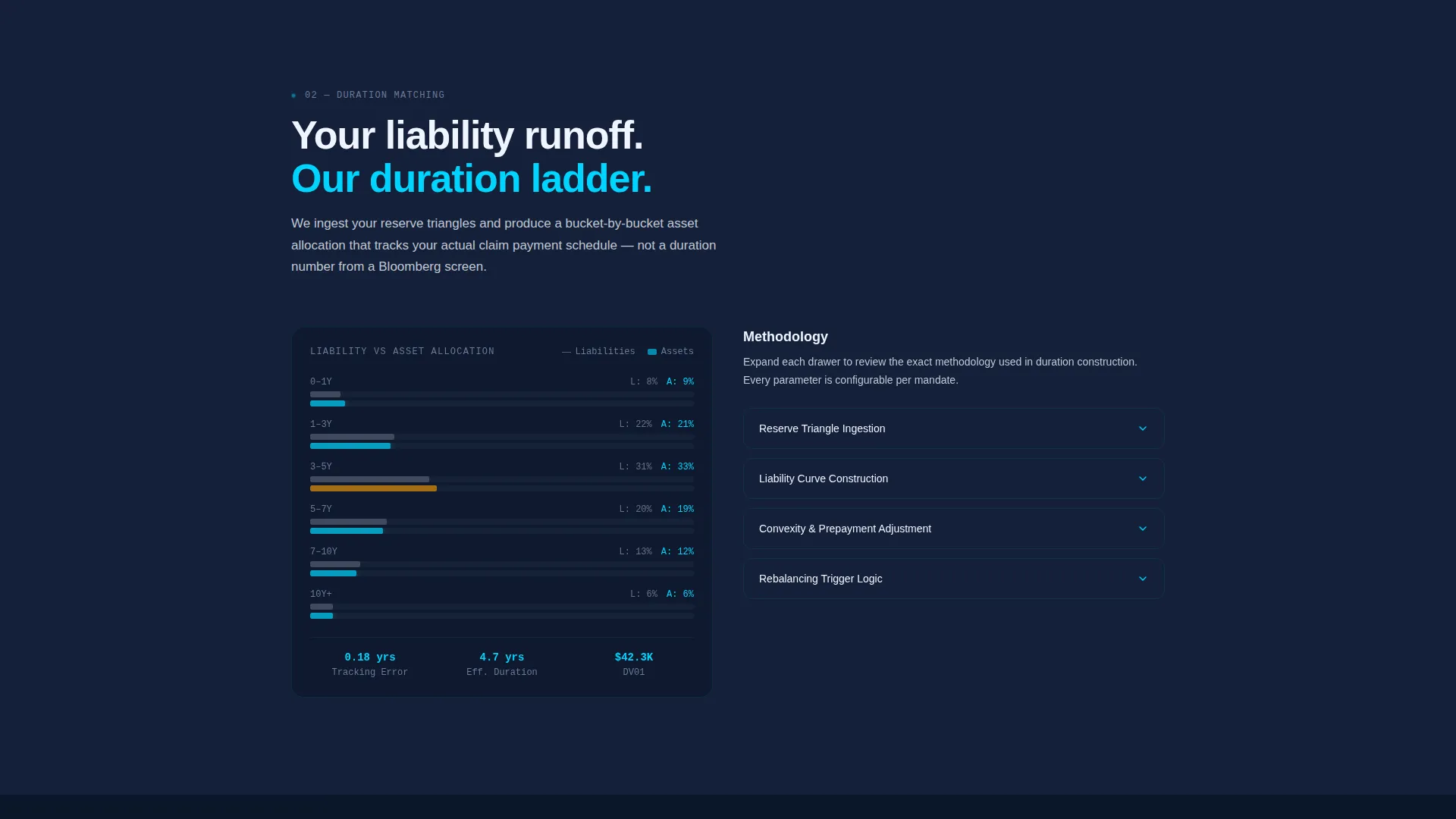Screen dimensions: 1456x819
Task: Click the 'A: 6%' value
Action: pos(680,595)
